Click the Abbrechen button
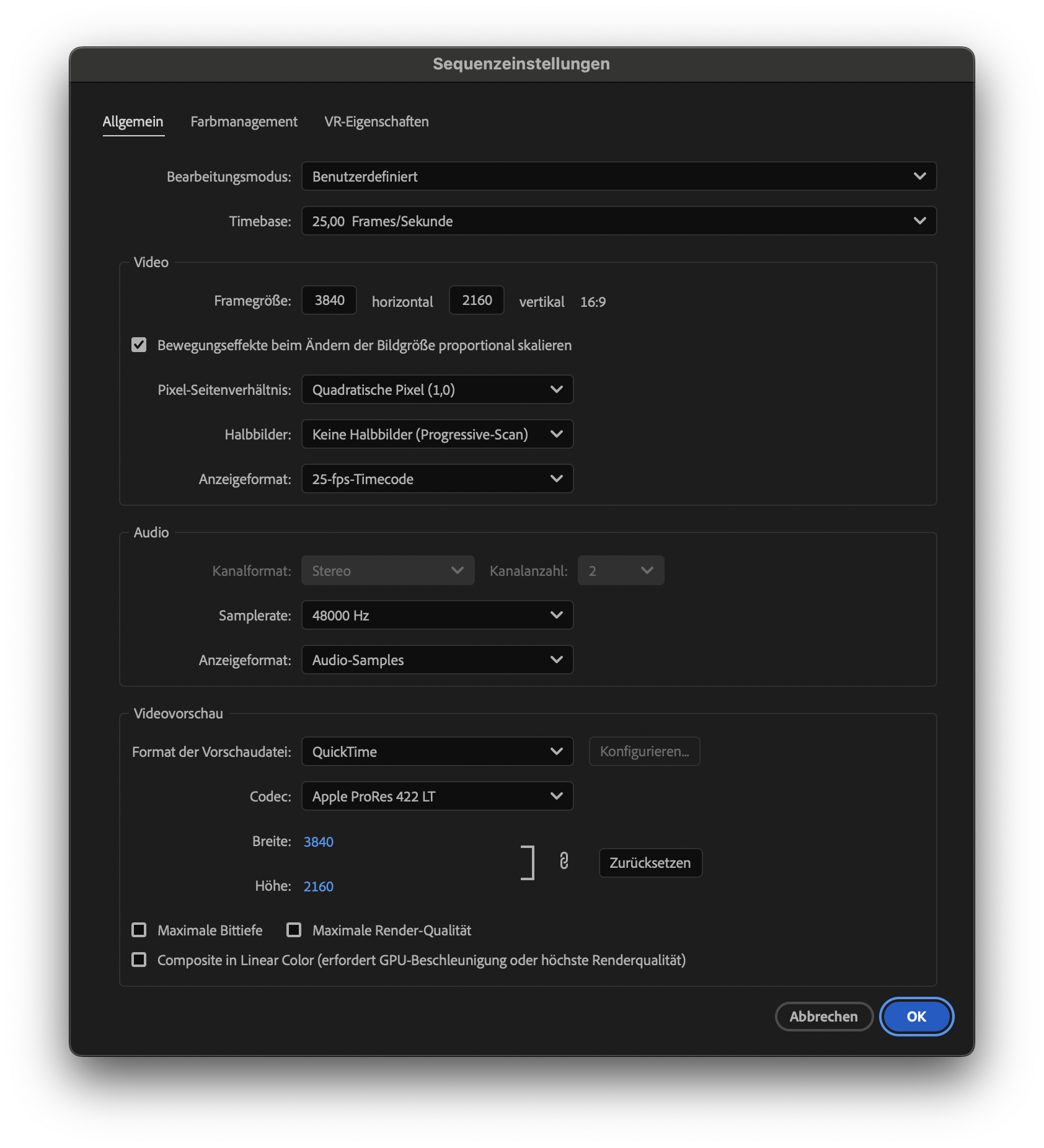 click(824, 1017)
